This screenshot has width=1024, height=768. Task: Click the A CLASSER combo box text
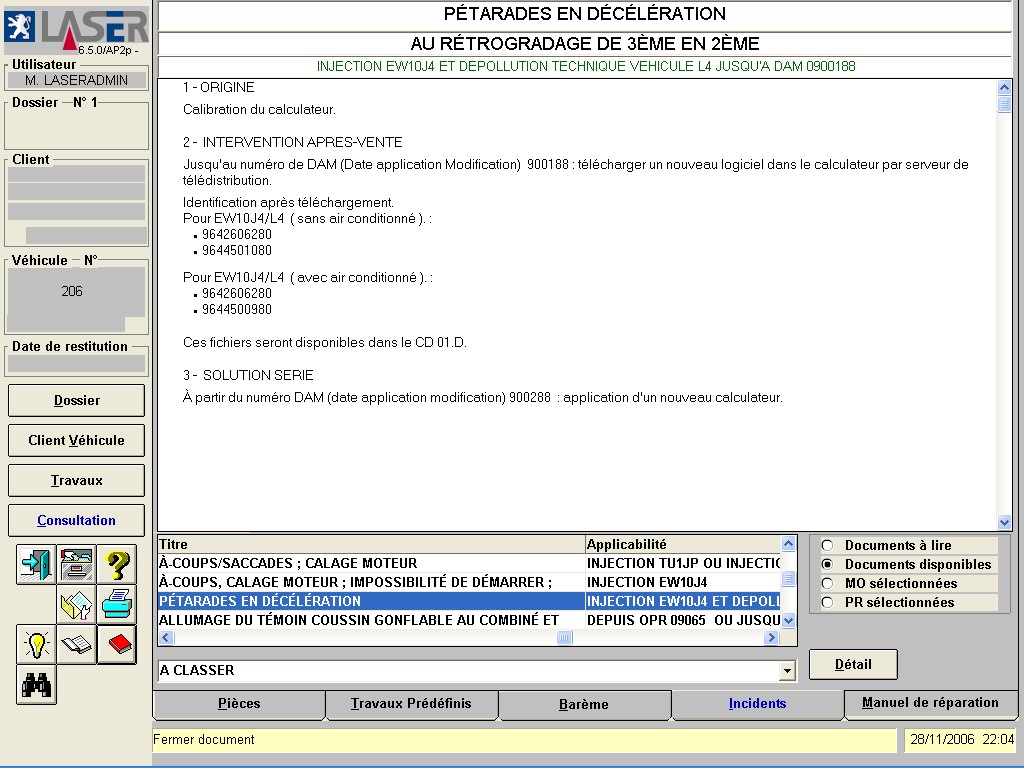pyautogui.click(x=468, y=671)
